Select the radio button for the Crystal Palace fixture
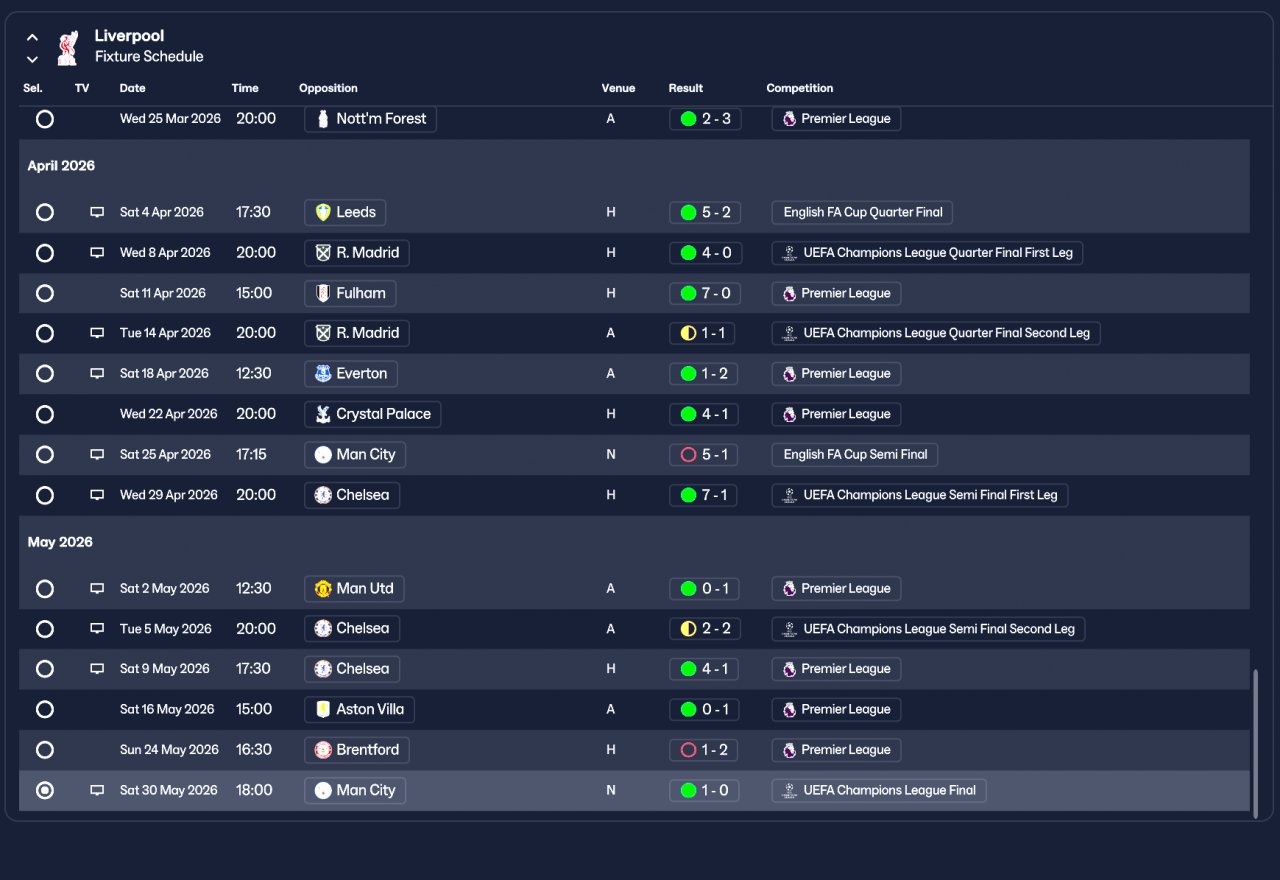 tap(45, 414)
